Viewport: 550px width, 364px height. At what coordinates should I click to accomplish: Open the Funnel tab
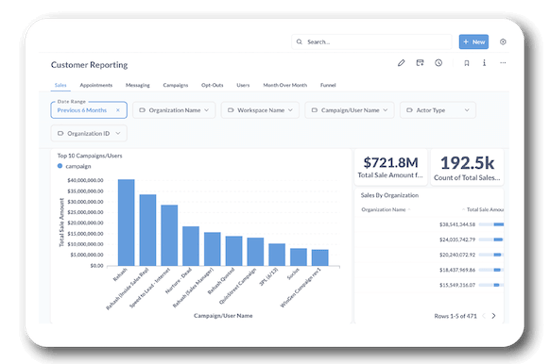pyautogui.click(x=328, y=85)
